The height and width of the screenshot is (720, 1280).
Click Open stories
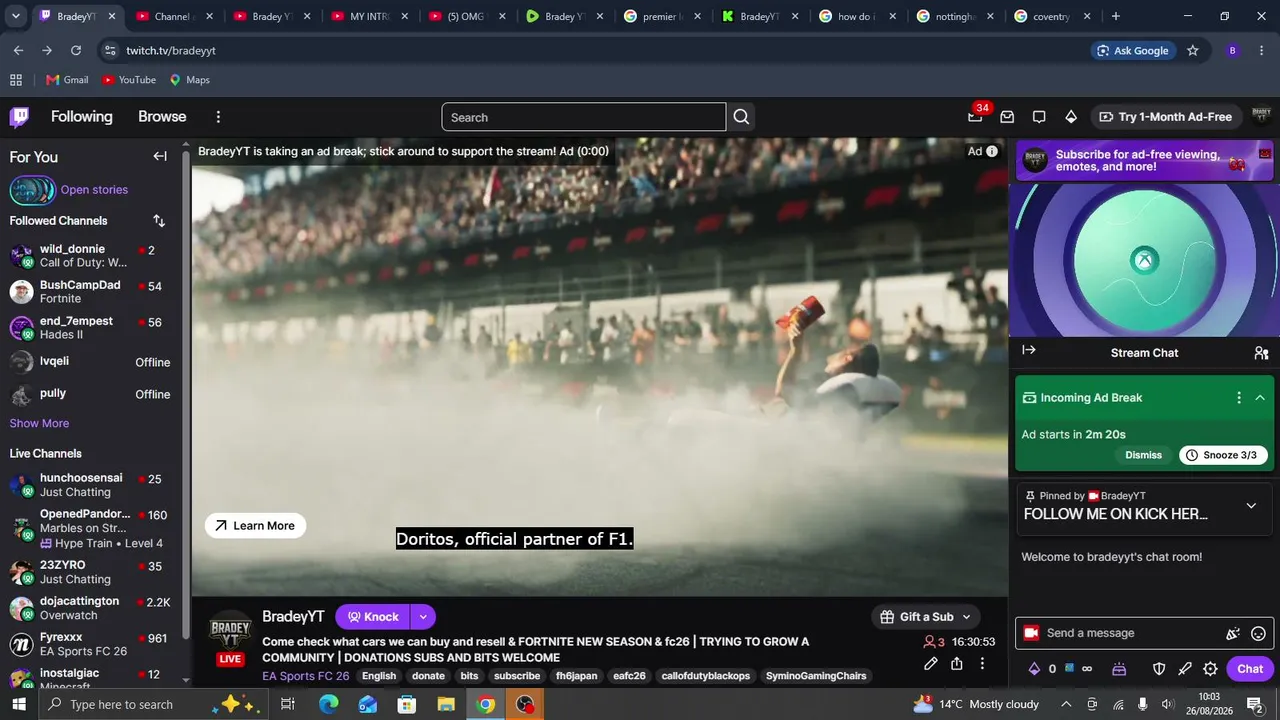94,190
